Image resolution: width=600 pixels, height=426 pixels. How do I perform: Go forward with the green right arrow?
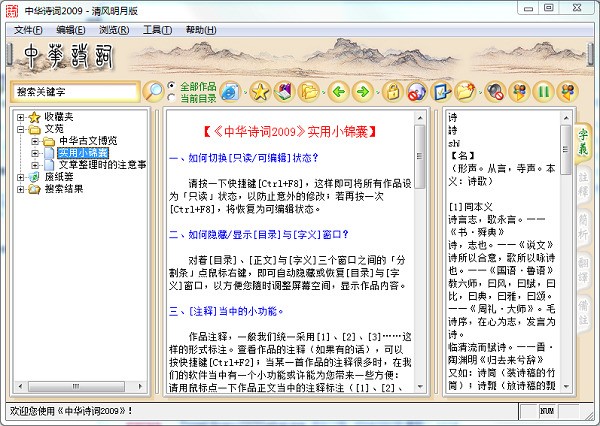tap(362, 92)
